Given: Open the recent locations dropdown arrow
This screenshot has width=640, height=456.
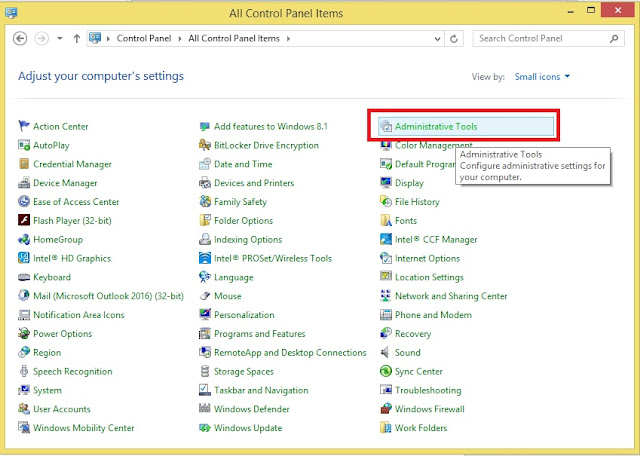Looking at the screenshot, I should pyautogui.click(x=60, y=38).
